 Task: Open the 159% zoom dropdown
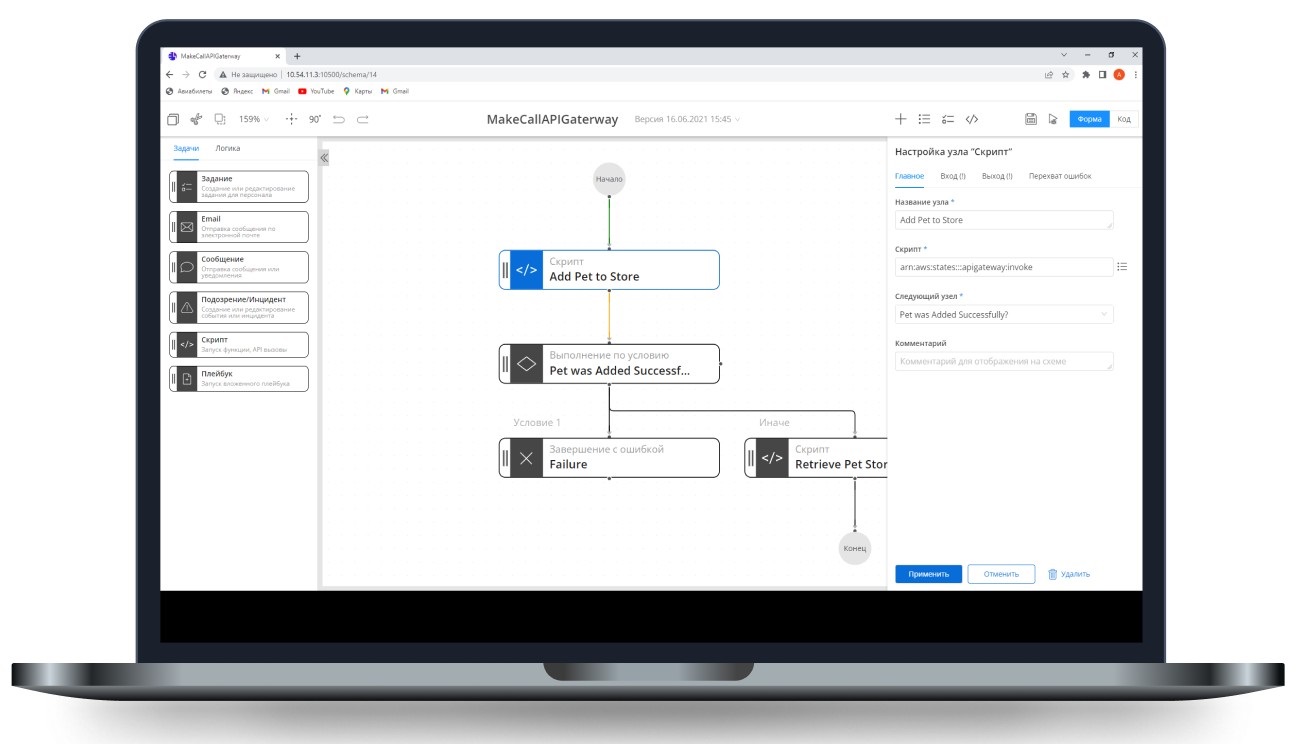pyautogui.click(x=253, y=119)
